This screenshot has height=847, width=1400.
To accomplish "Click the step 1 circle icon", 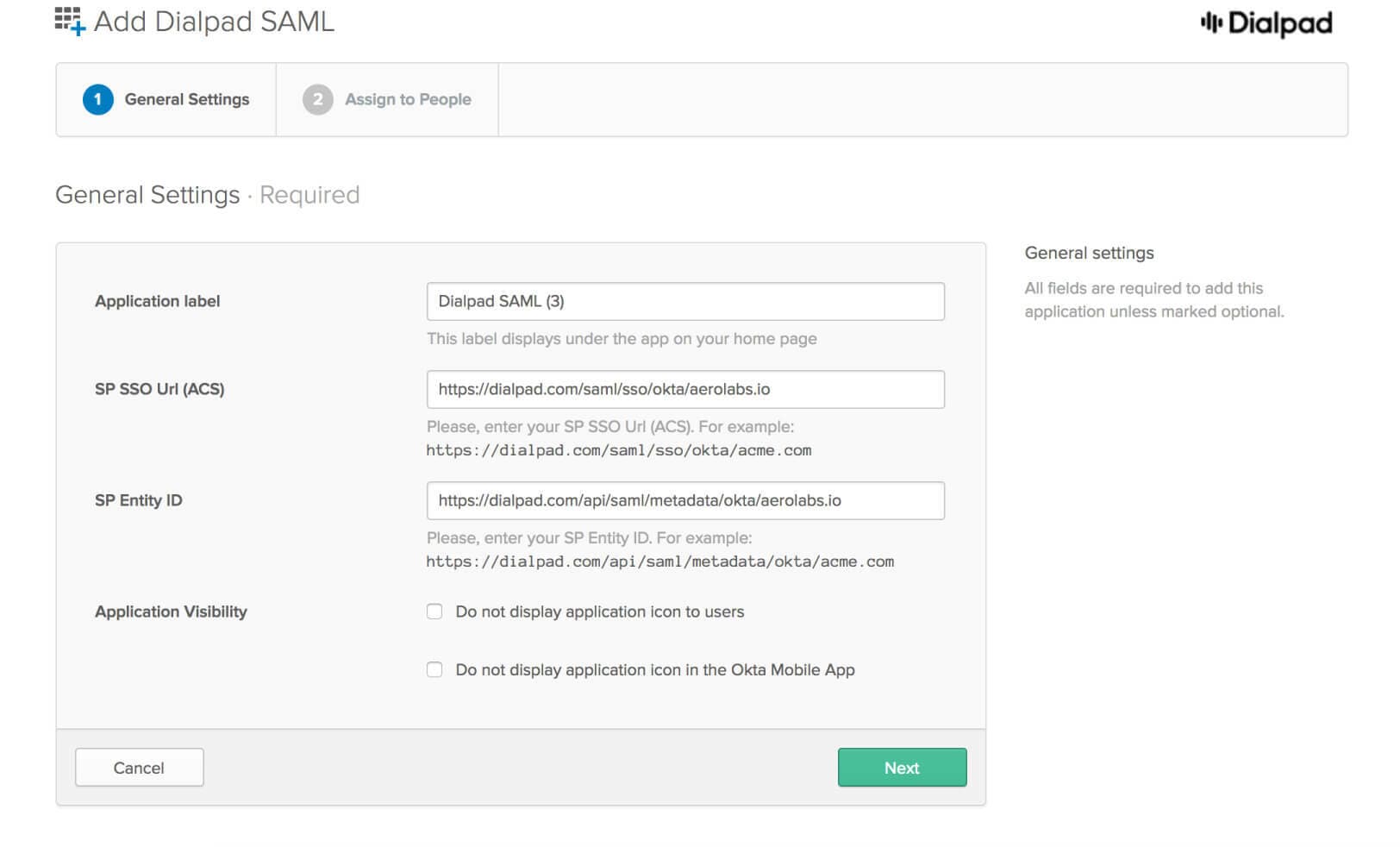I will (x=97, y=99).
